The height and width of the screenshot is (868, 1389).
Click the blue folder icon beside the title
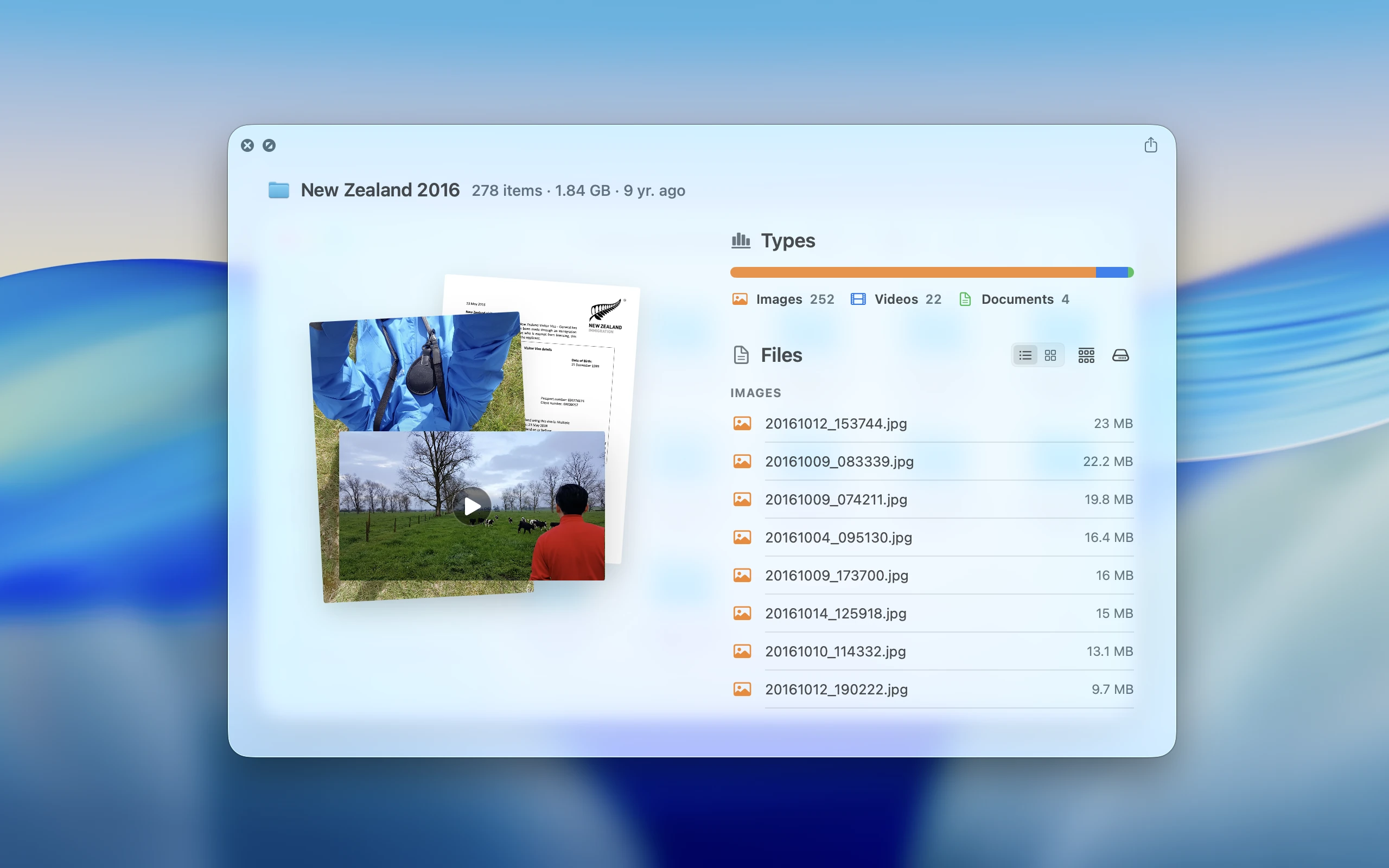279,190
